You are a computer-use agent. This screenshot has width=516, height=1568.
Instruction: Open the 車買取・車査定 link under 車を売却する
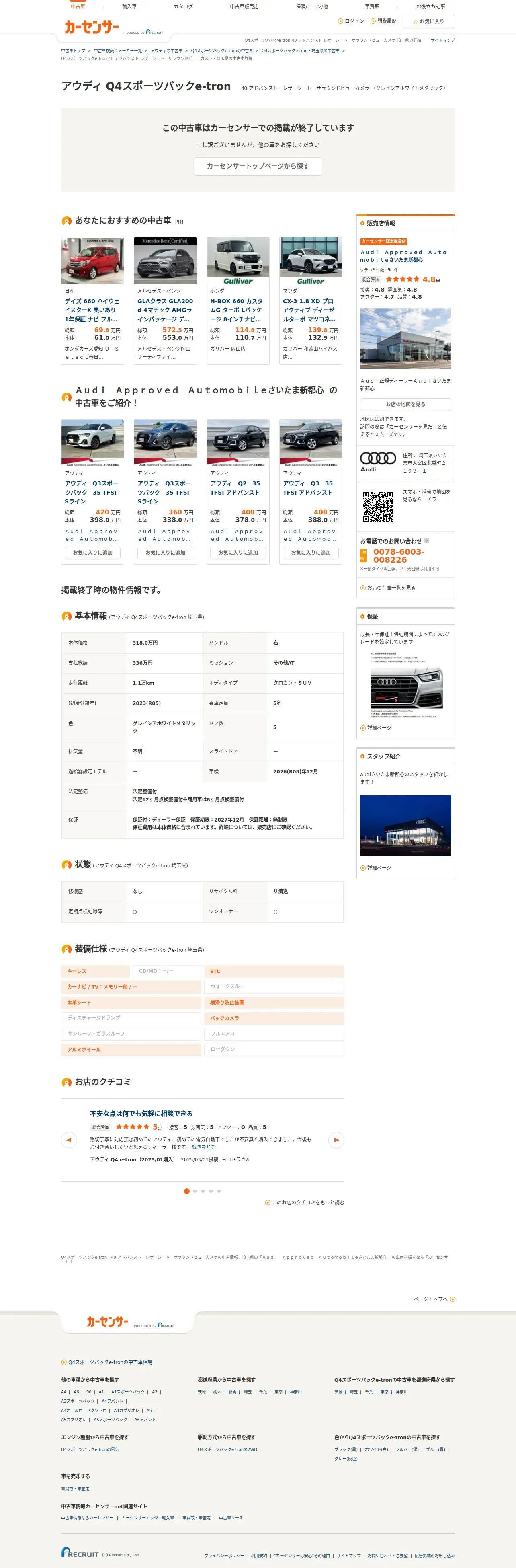point(75,1489)
